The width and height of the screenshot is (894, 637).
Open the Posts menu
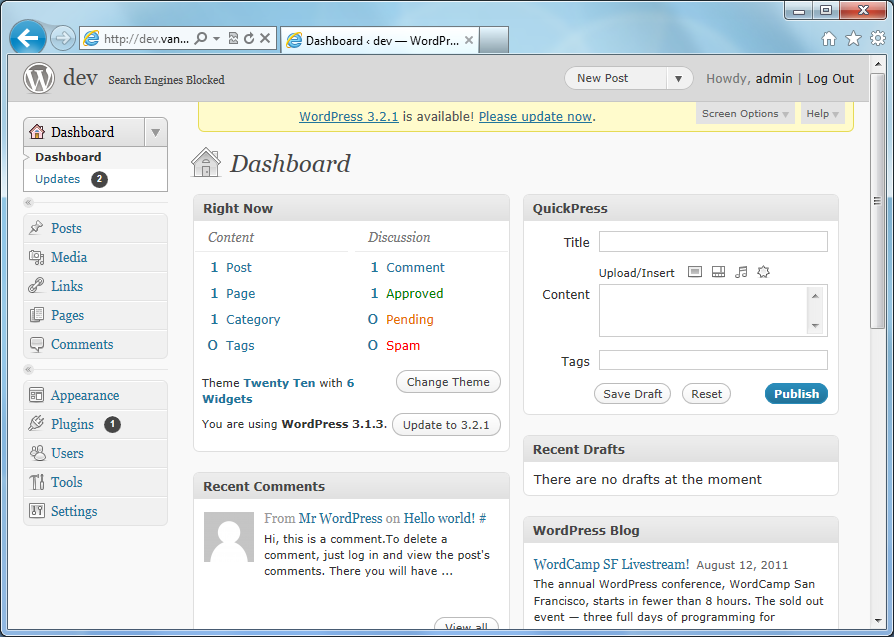[x=66, y=228]
